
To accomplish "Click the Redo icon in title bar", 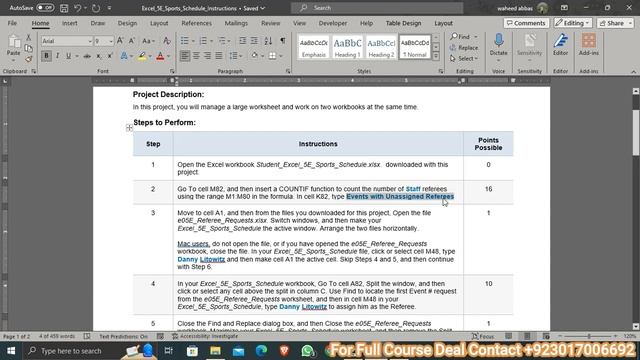I will [96, 8].
